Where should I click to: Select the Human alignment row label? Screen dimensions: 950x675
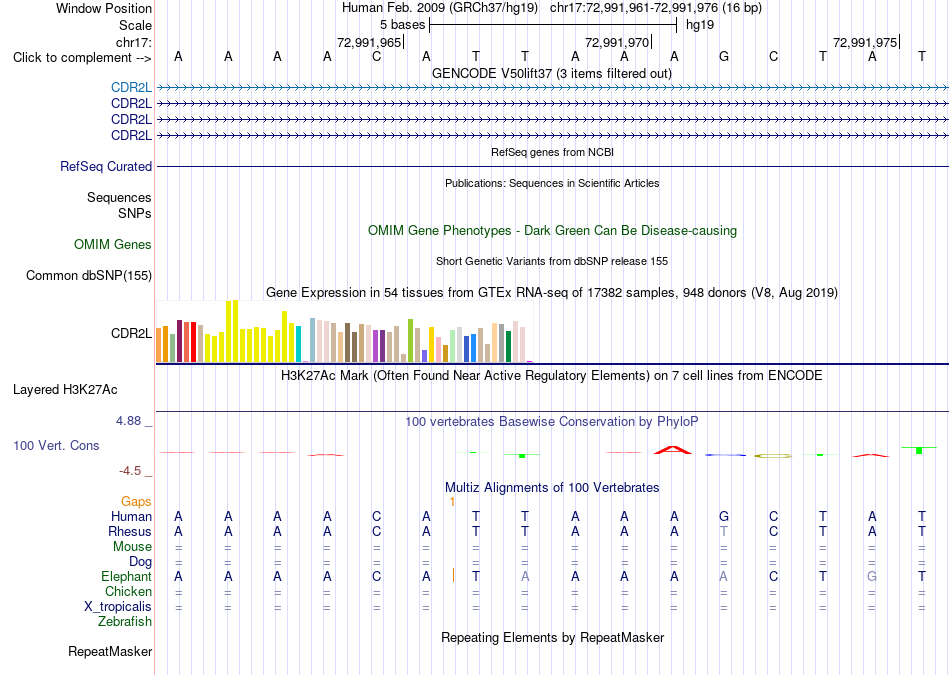131,516
